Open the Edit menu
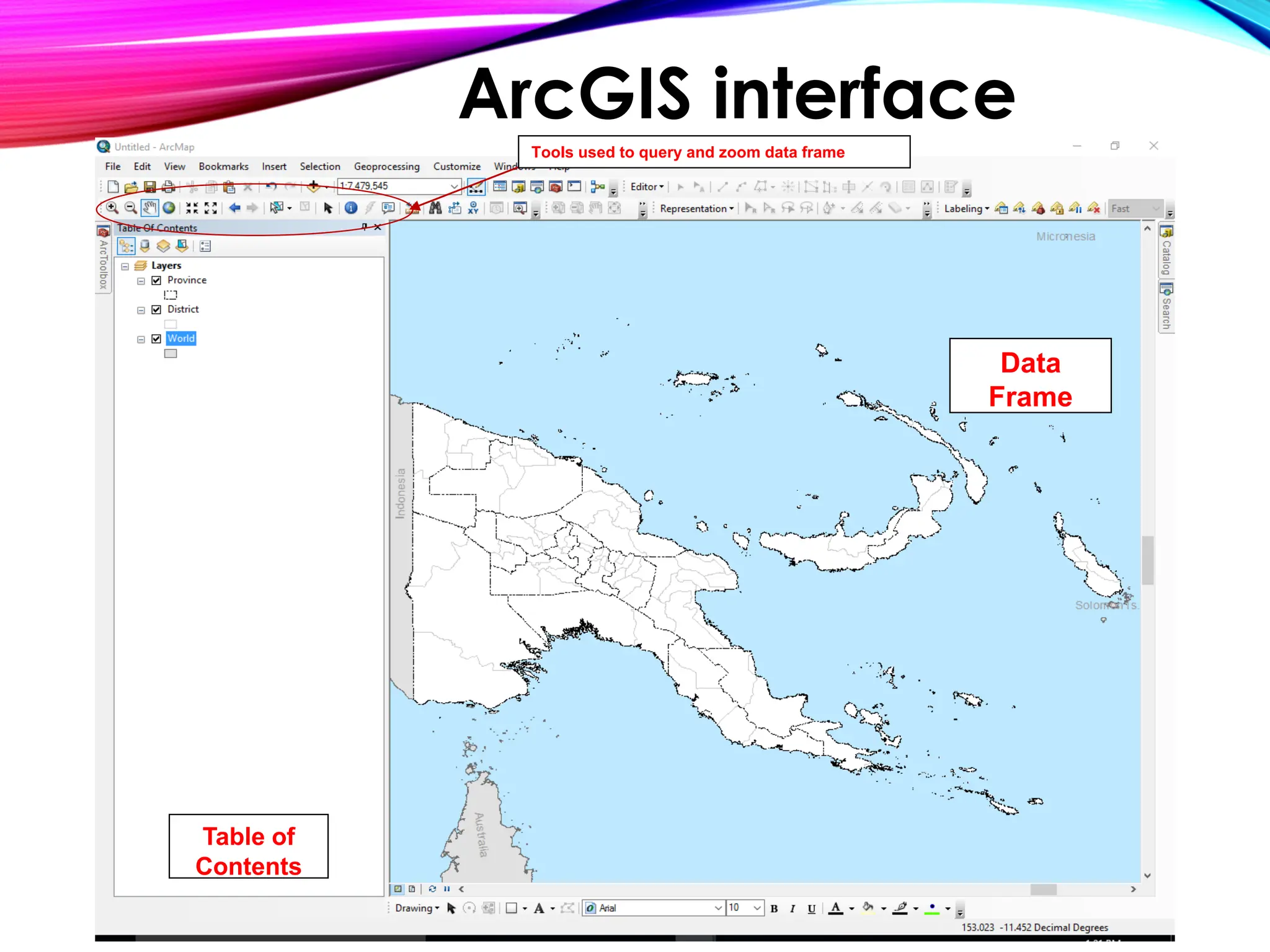The height and width of the screenshot is (952, 1270). 142,166
